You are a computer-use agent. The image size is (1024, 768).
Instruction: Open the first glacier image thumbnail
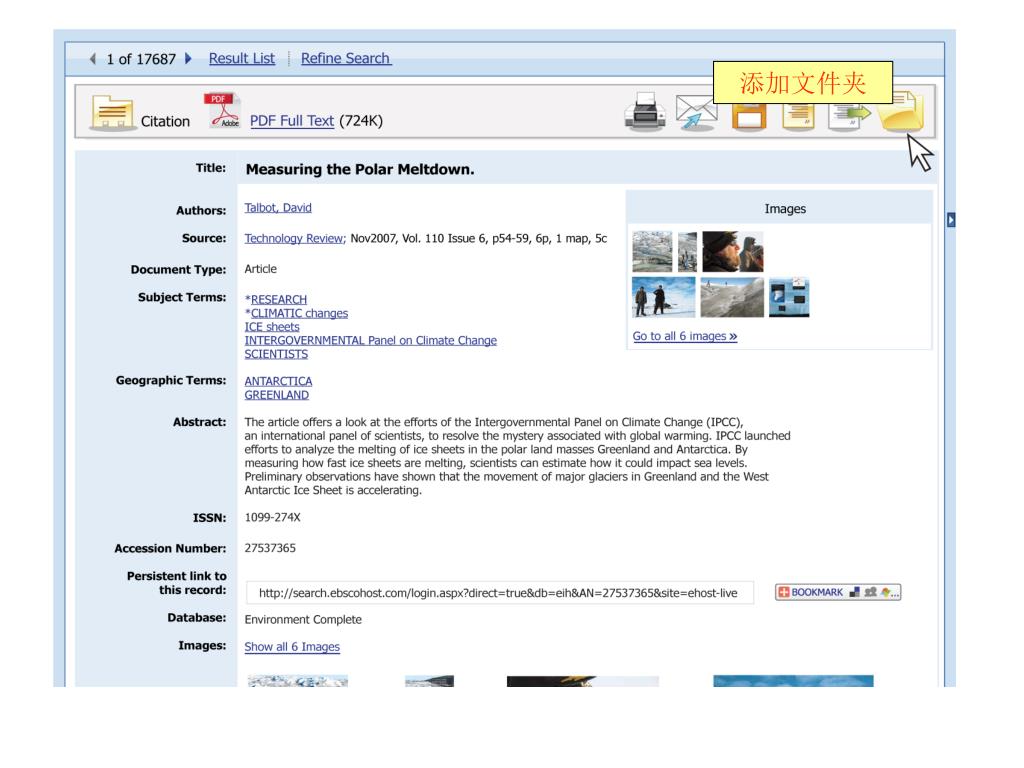[x=652, y=251]
